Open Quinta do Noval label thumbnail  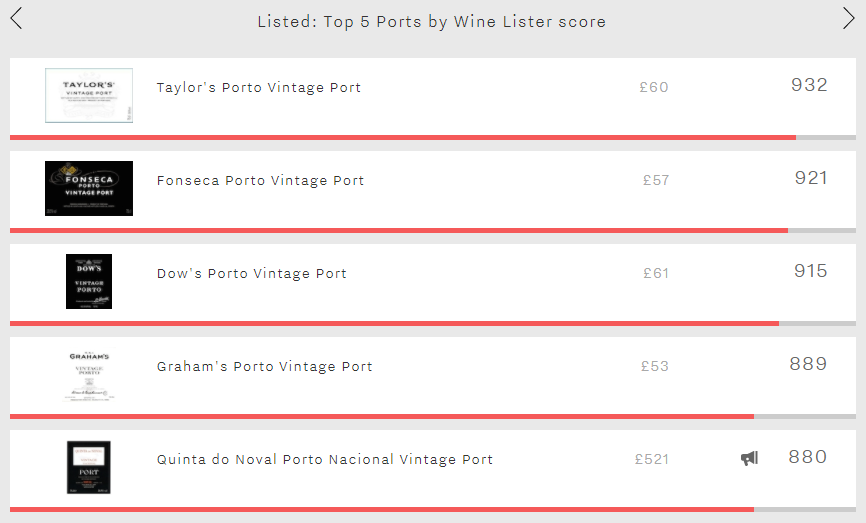coord(89,467)
